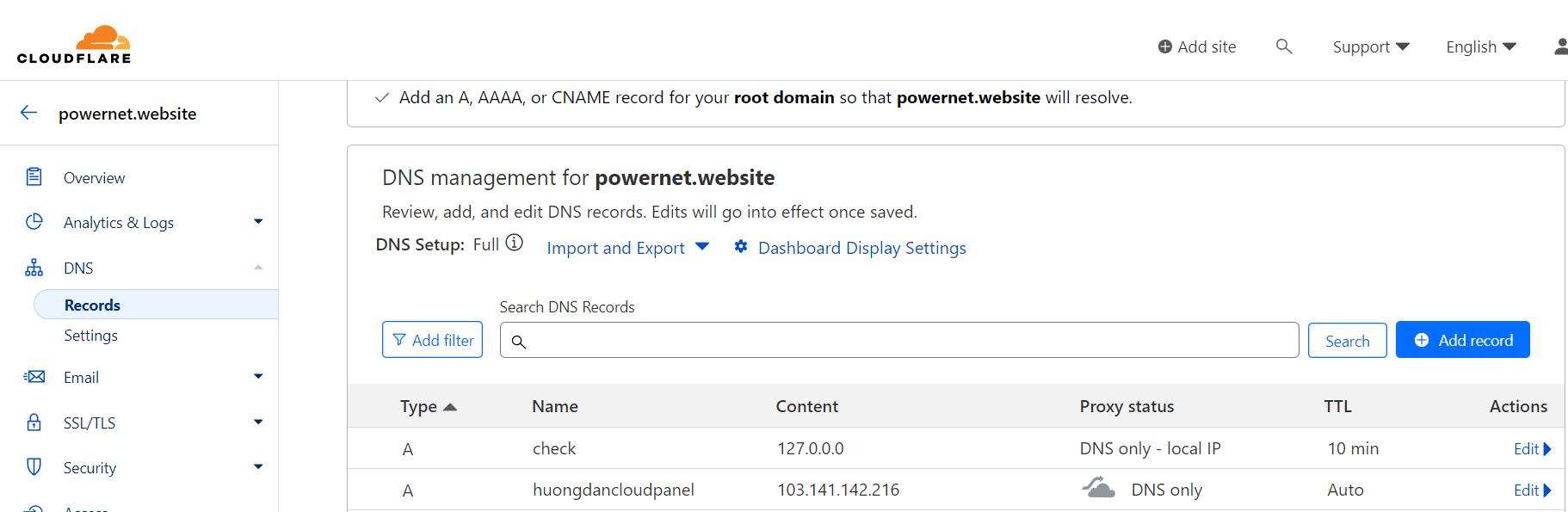
Task: Click the back arrow beside powernet.website
Action: click(29, 113)
